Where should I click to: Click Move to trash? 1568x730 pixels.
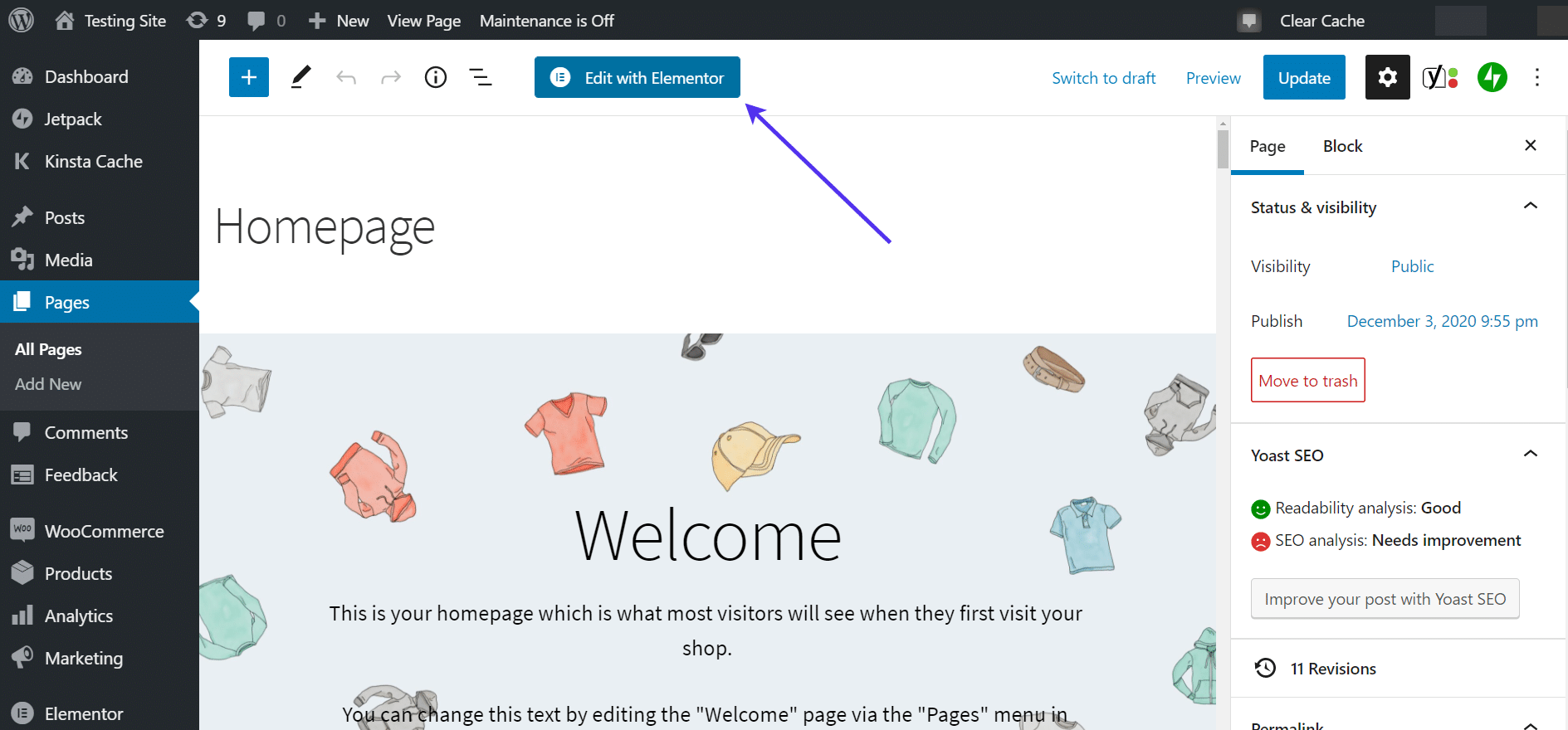[1308, 380]
